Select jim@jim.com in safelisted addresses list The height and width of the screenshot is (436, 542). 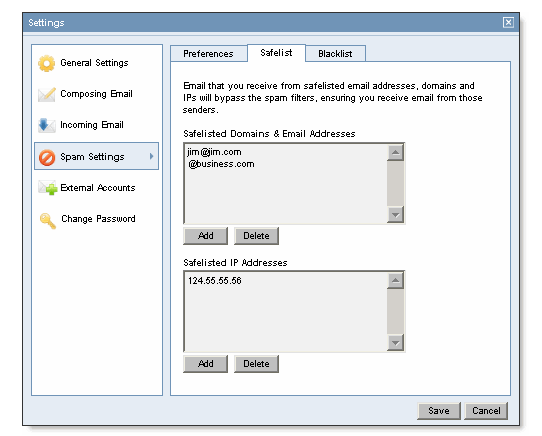tap(214, 152)
